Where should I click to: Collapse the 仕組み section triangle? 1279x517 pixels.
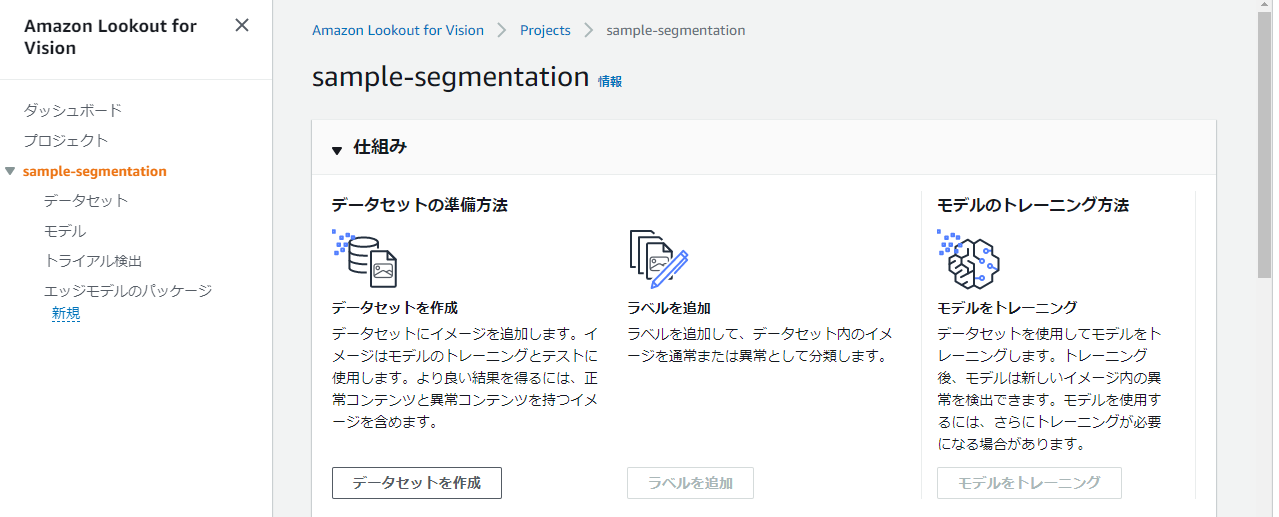(337, 150)
